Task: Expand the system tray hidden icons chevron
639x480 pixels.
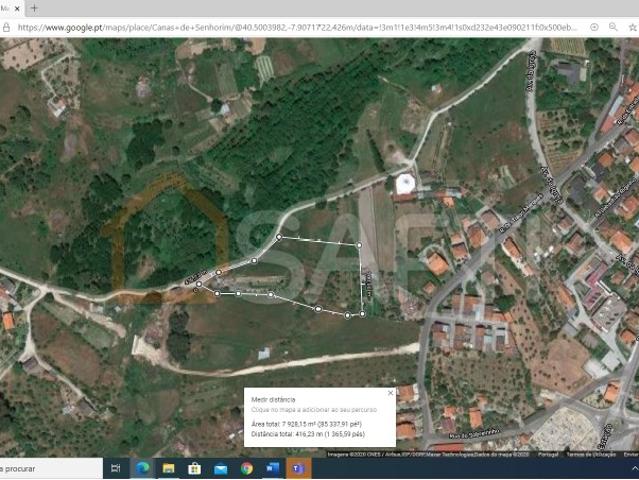Action: coord(635,469)
